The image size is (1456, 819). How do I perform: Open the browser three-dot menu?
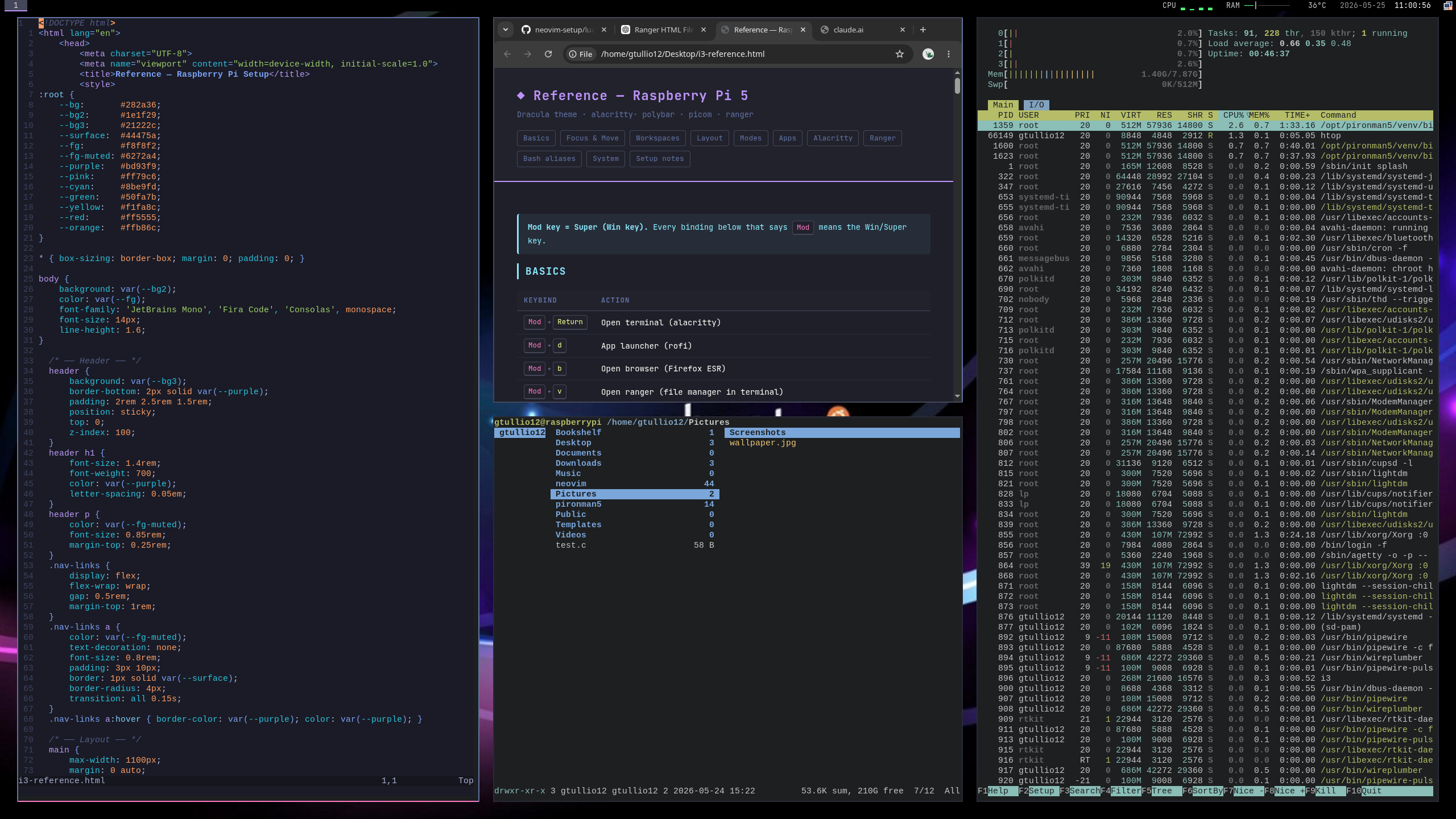tap(948, 54)
